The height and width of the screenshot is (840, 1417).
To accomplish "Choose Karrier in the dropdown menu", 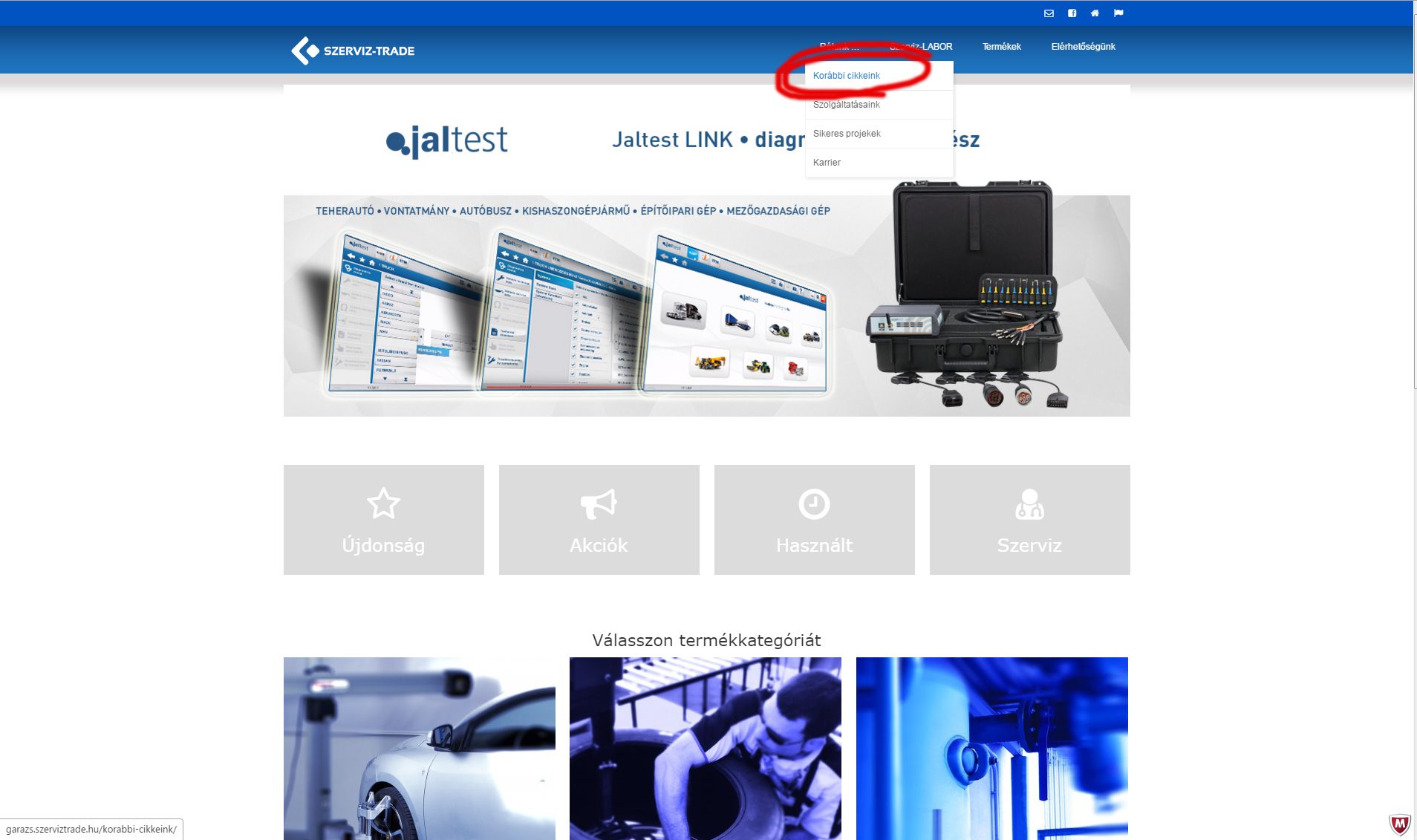I will point(879,163).
